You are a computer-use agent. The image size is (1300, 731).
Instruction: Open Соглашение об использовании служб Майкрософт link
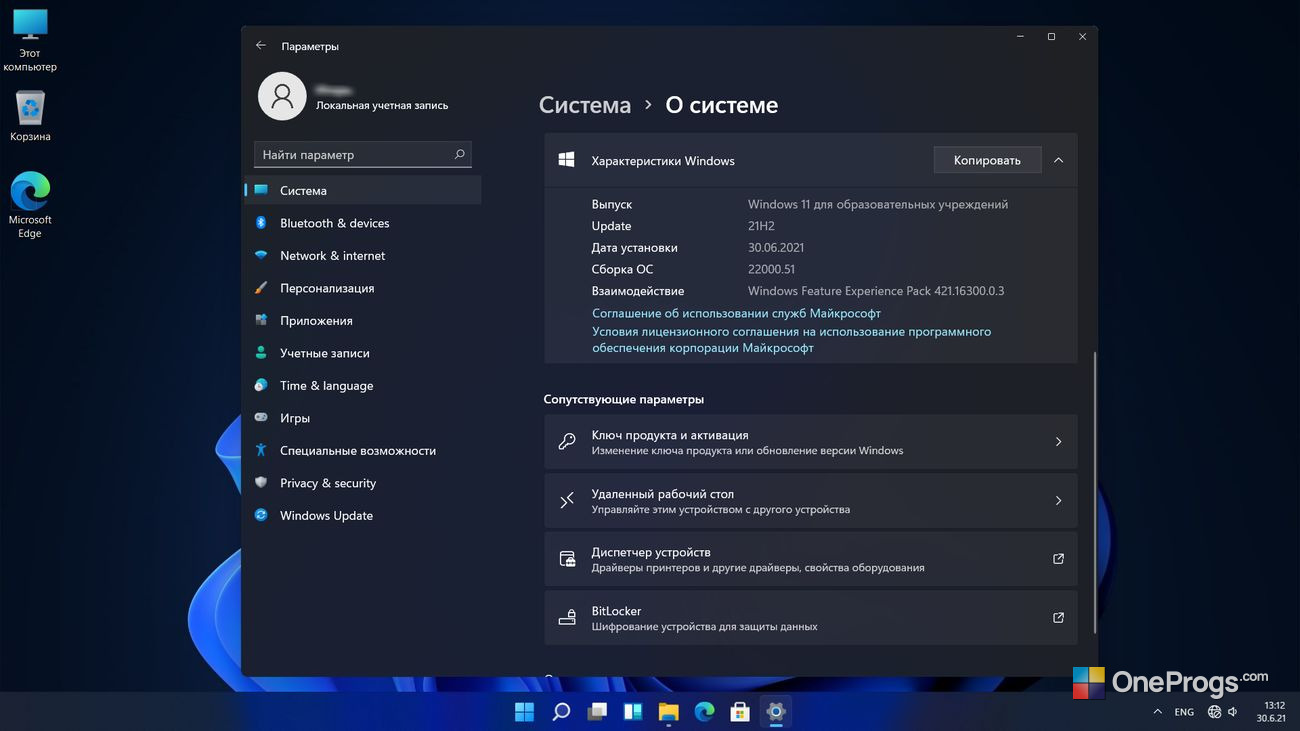point(736,313)
